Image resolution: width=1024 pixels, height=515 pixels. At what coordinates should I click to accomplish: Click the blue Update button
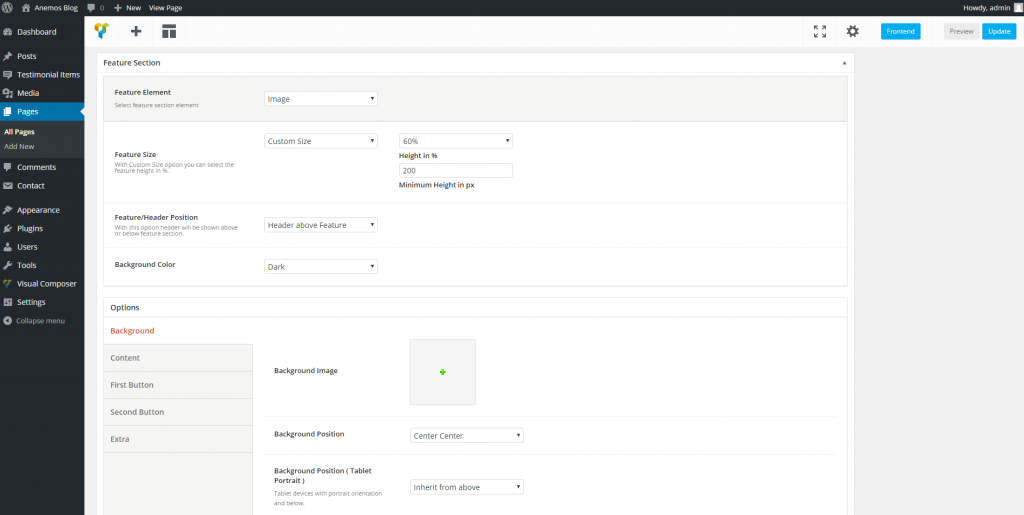998,31
